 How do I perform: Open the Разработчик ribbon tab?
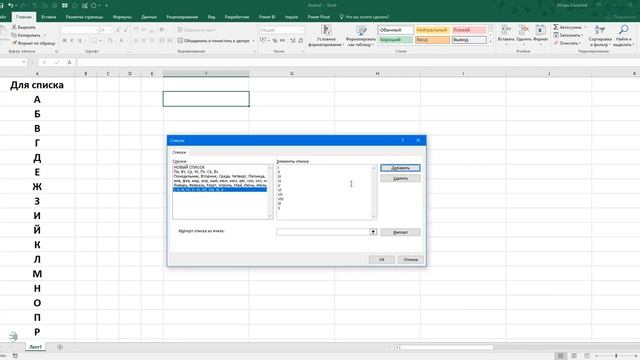click(x=237, y=17)
